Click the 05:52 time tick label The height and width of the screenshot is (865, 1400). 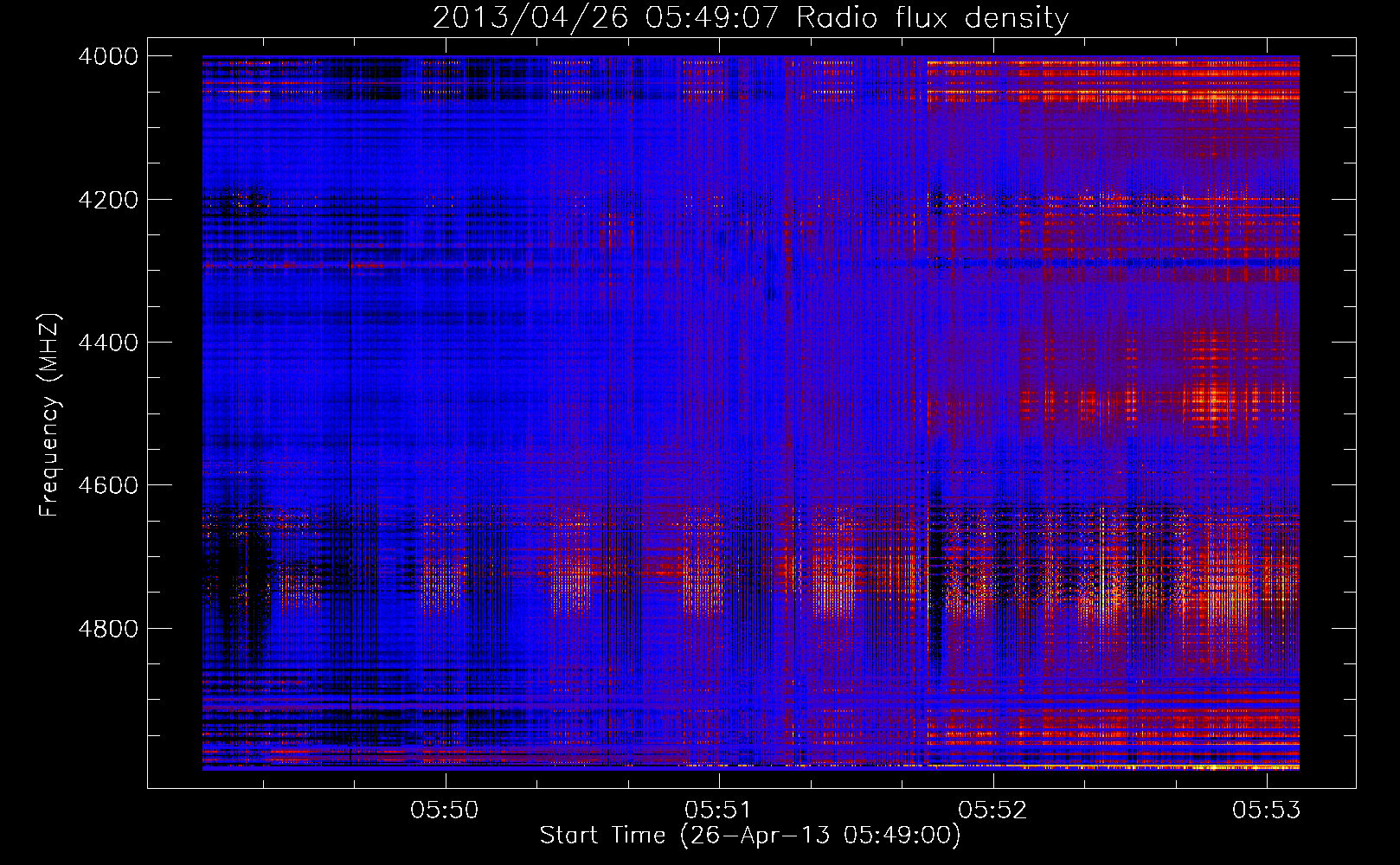click(x=992, y=810)
